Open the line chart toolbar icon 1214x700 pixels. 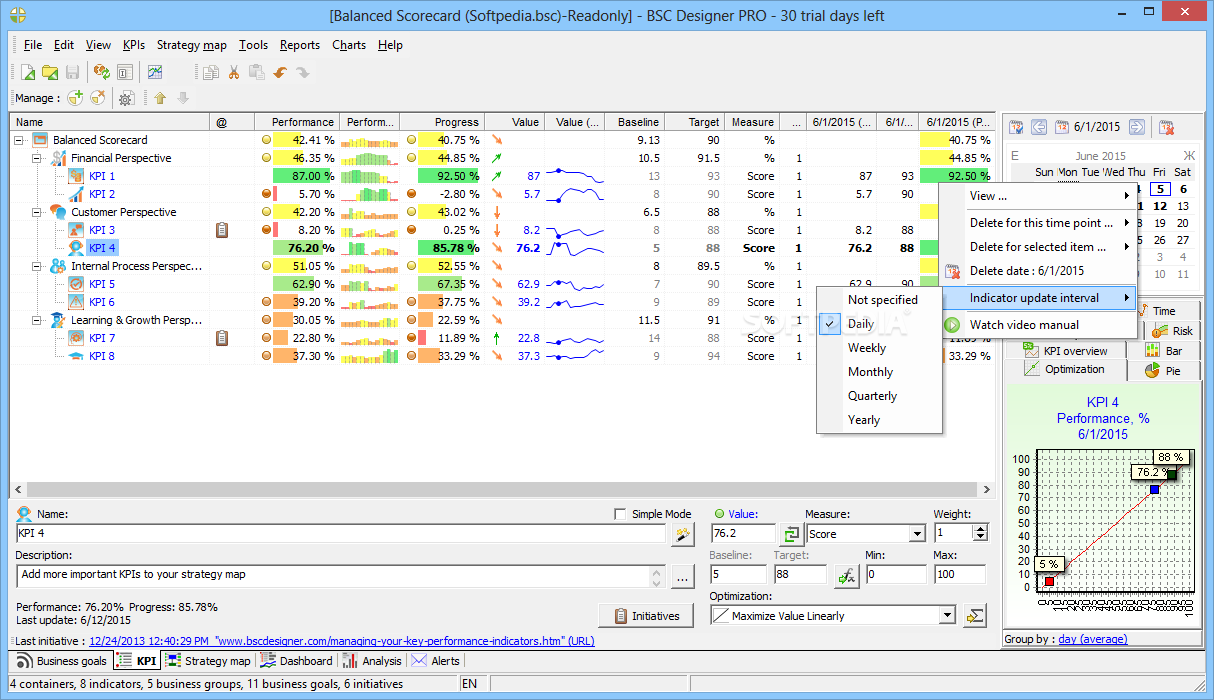pyautogui.click(x=155, y=72)
